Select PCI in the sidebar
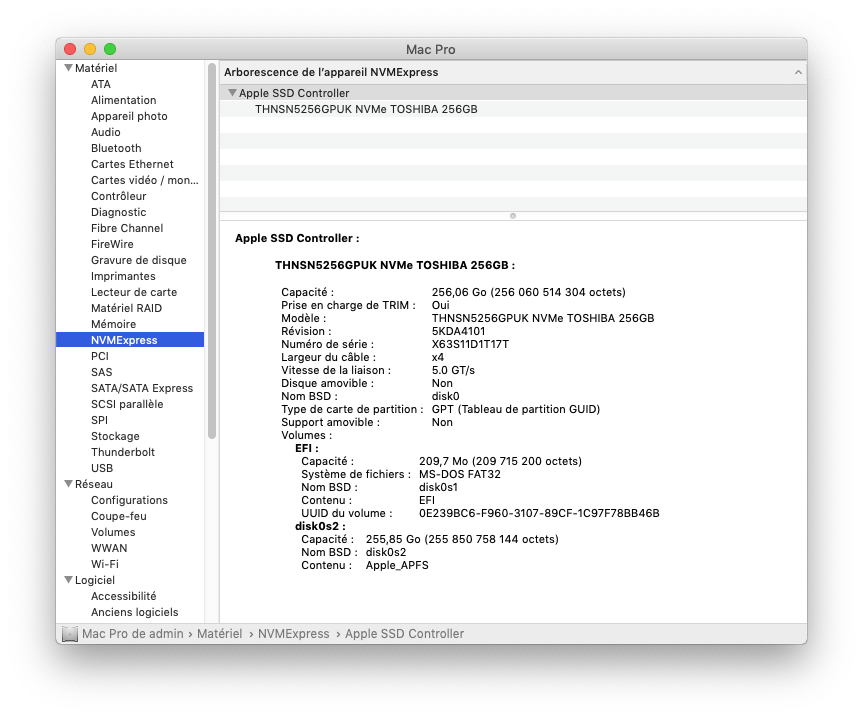 coord(100,356)
